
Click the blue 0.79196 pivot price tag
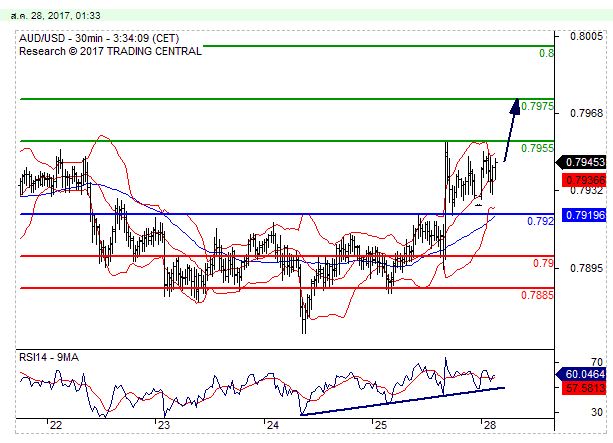click(584, 215)
